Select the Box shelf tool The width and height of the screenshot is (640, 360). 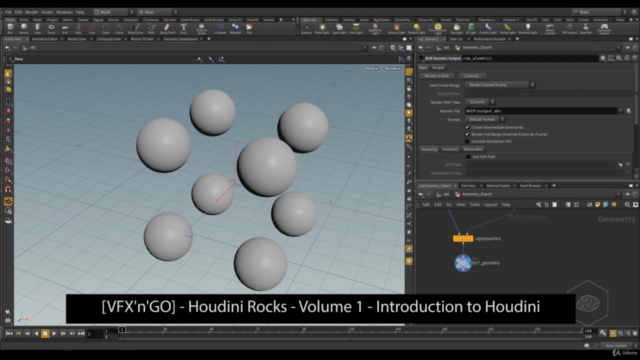click(x=10, y=28)
